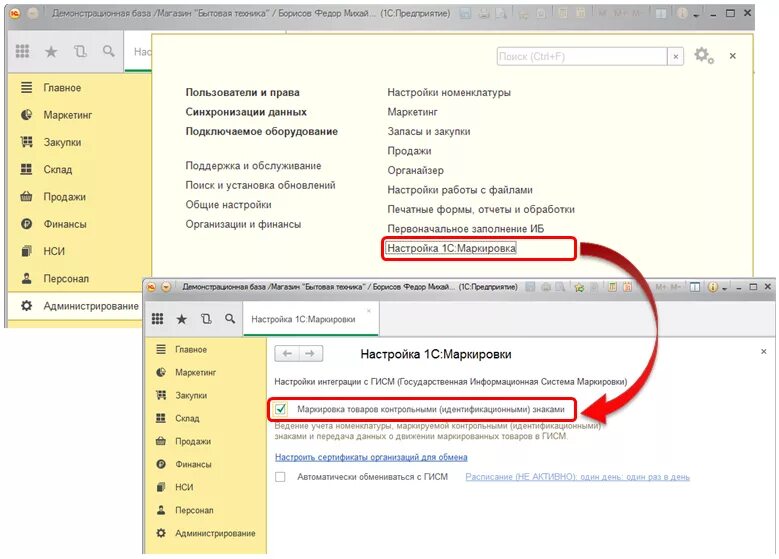This screenshot has width=779, height=559.
Task: Open Настройки работы с файлами
Action: [460, 190]
